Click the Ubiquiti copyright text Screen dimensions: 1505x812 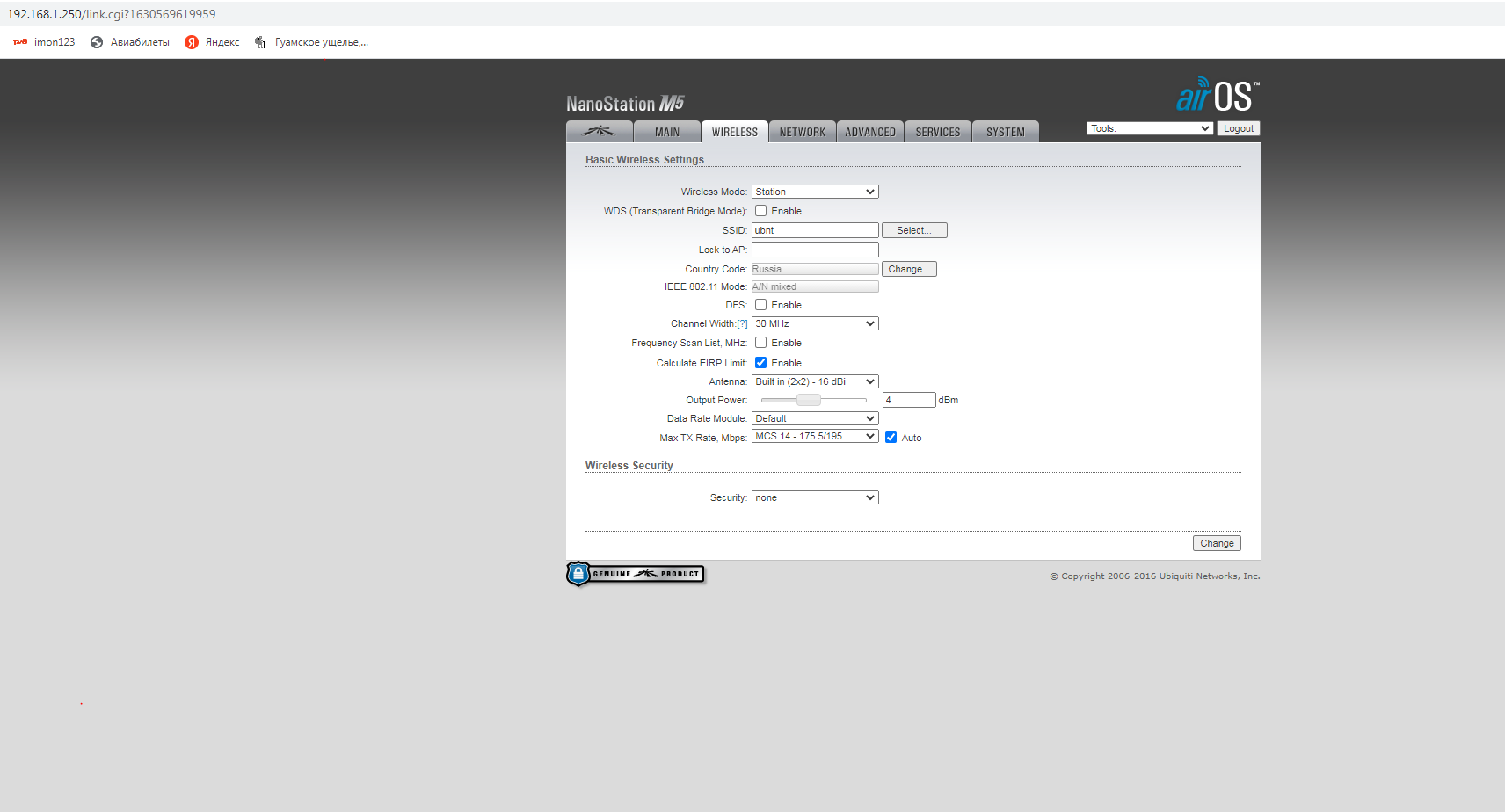tap(1155, 576)
